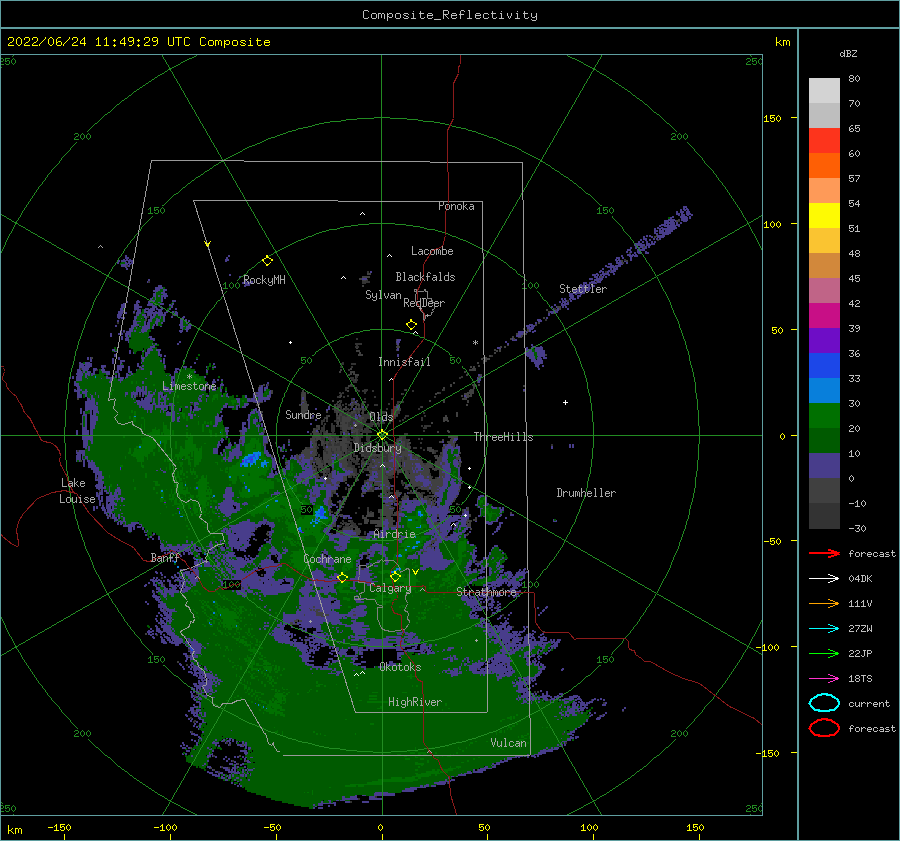The width and height of the screenshot is (900, 841).
Task: Select the slate blue 0-10 dBZ swatch
Action: pos(824,466)
